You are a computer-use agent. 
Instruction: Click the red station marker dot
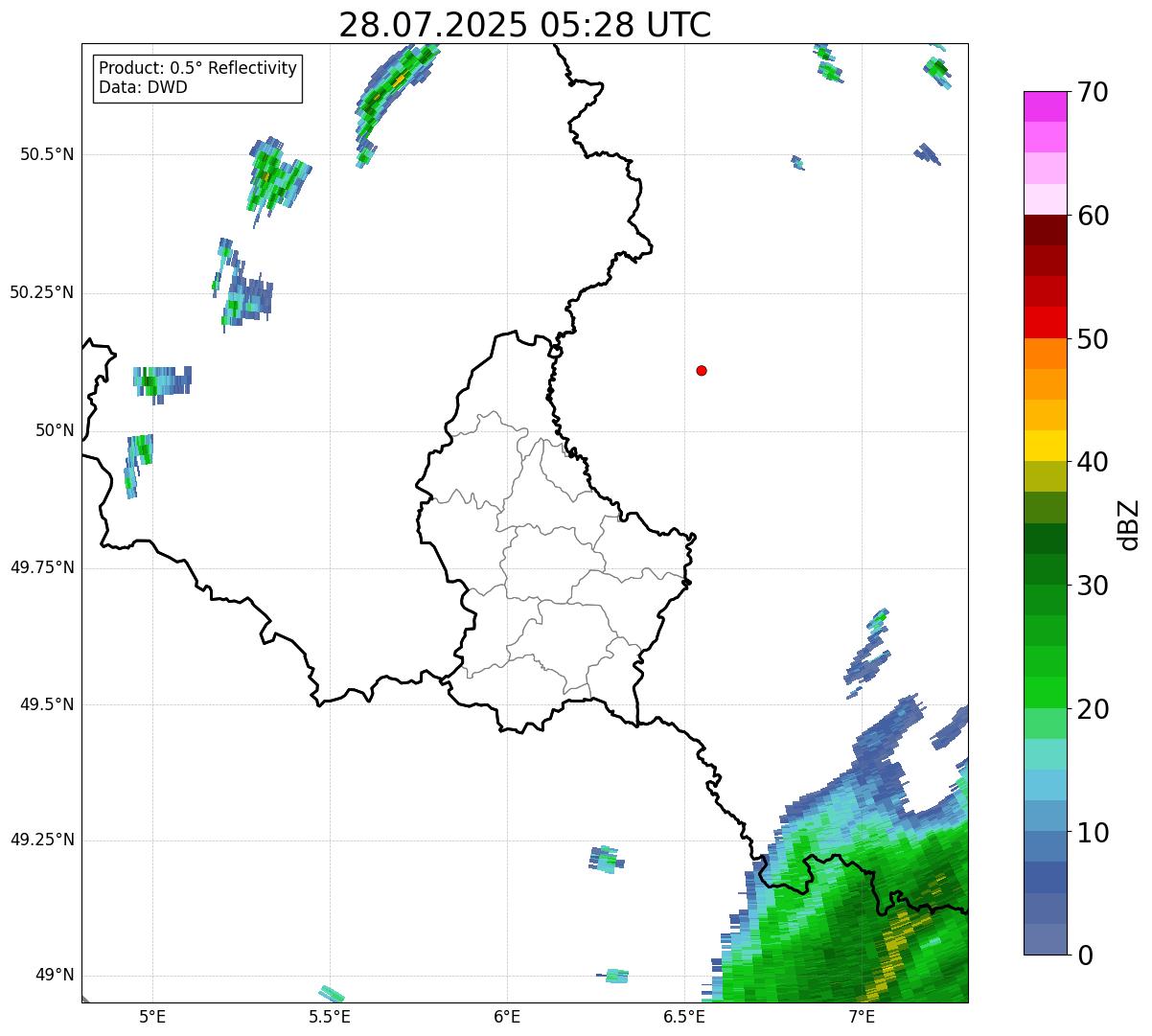pos(702,370)
